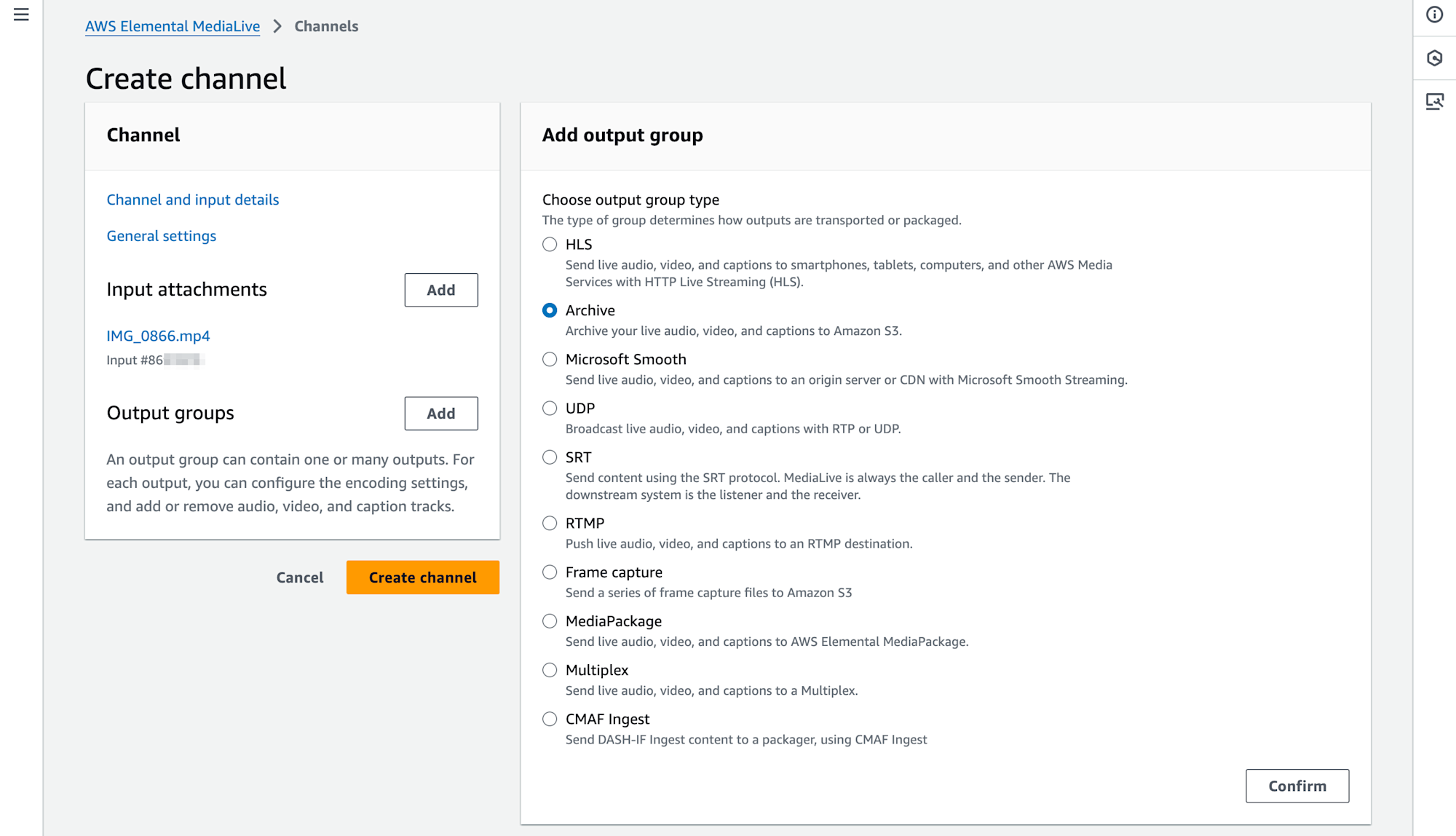
Task: Choose the Multiplex output group
Action: [x=550, y=670]
